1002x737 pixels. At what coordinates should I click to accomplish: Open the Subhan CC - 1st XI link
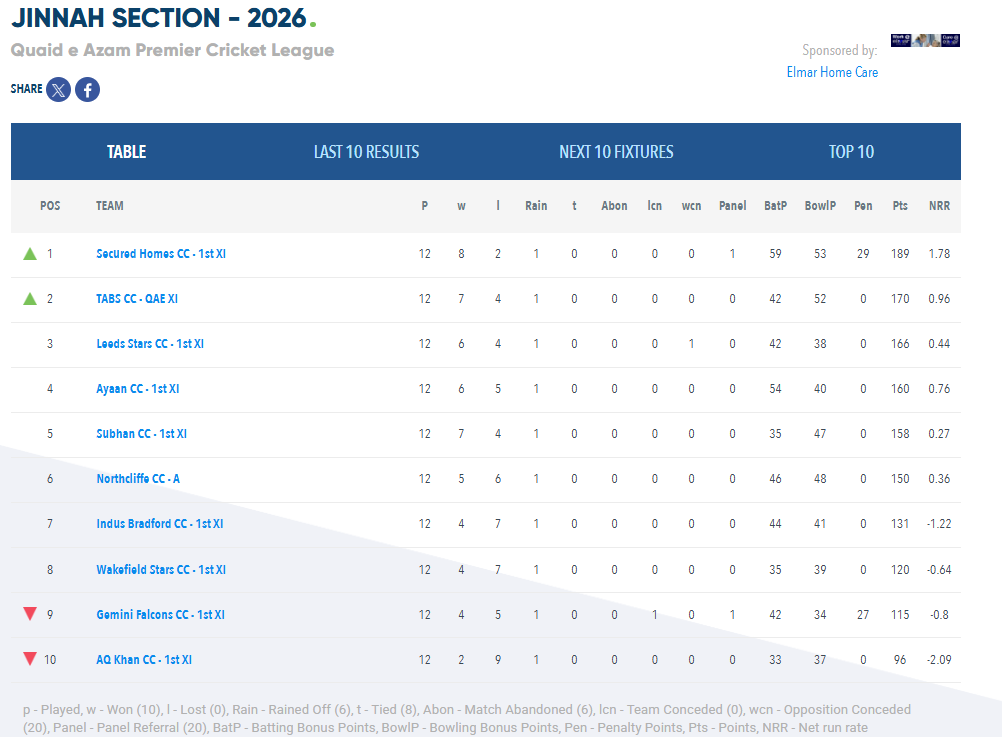coord(141,433)
